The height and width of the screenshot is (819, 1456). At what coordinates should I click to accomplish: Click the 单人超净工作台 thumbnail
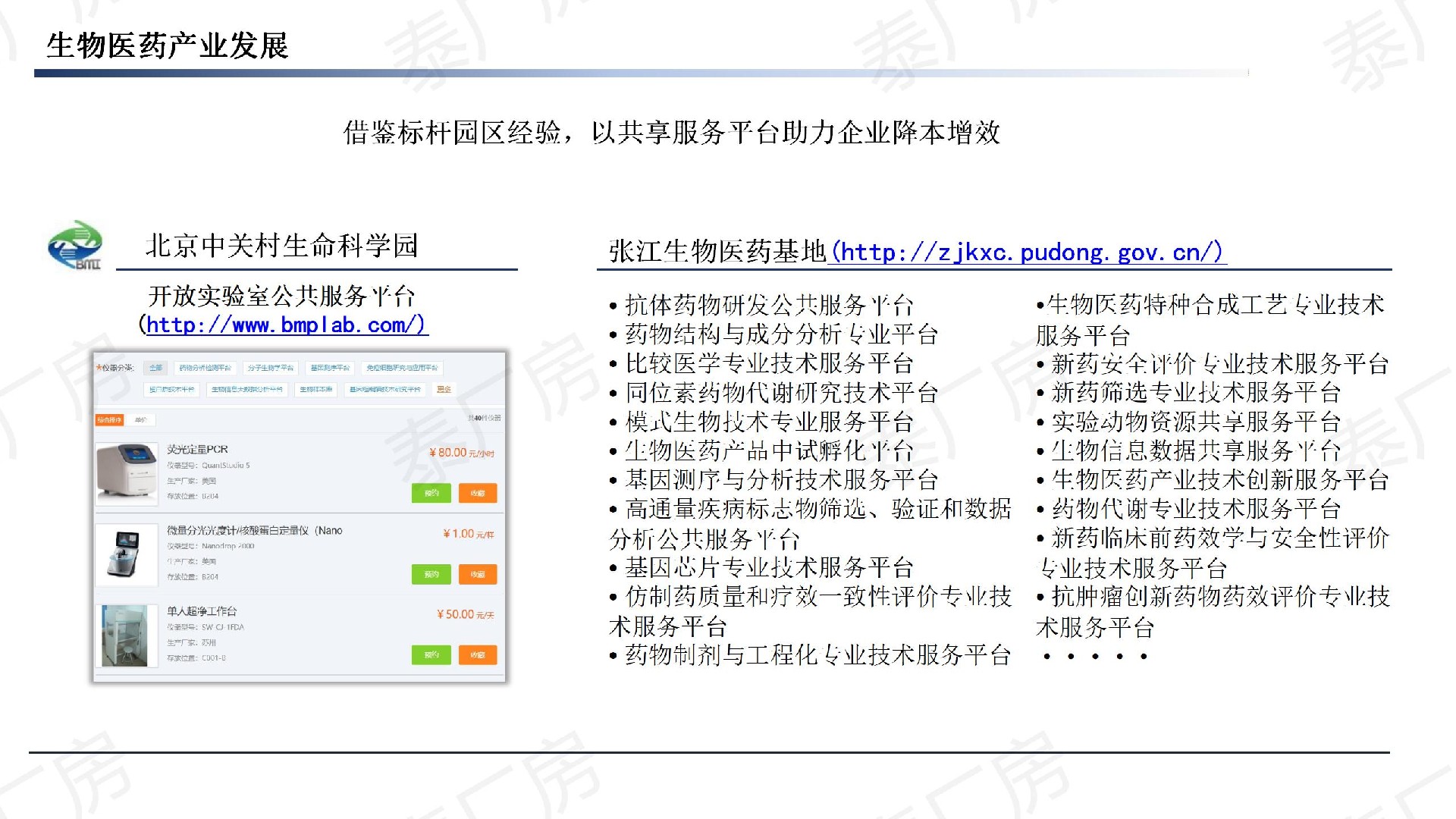coord(127,635)
